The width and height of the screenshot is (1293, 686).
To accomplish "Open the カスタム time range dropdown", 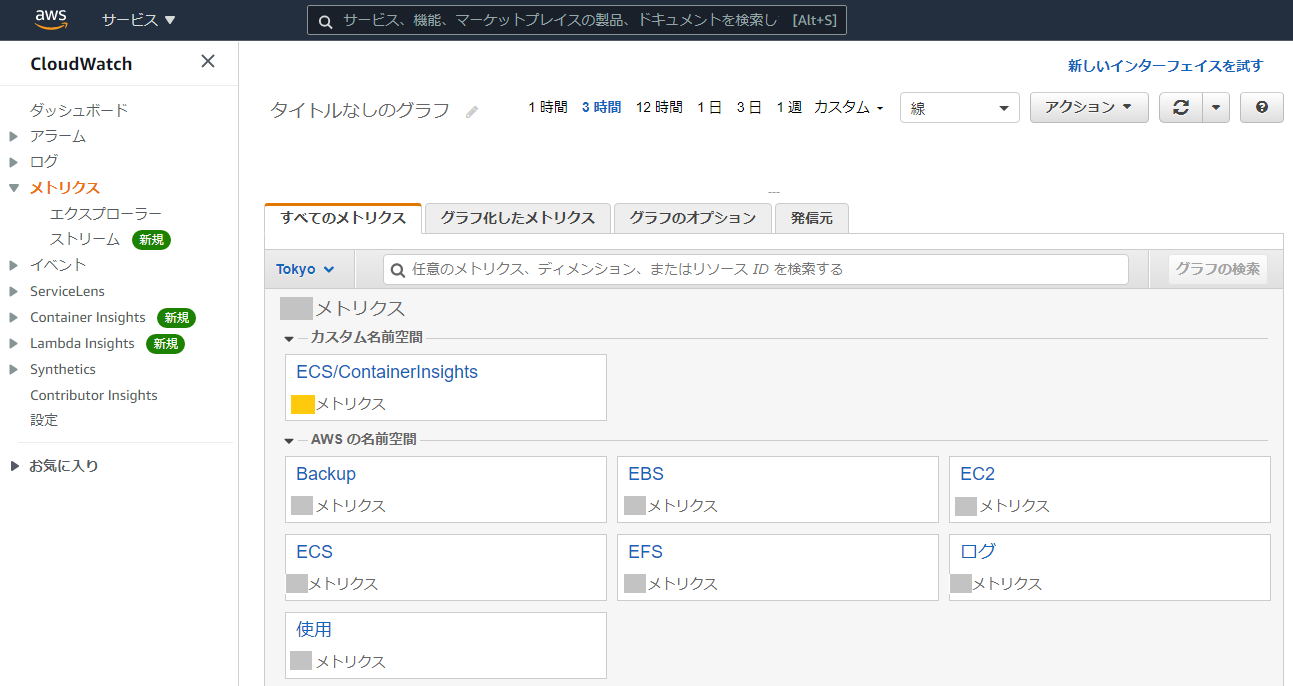I will [x=849, y=107].
